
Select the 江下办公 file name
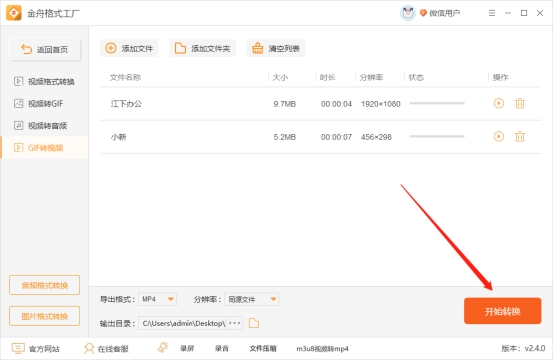coord(126,104)
